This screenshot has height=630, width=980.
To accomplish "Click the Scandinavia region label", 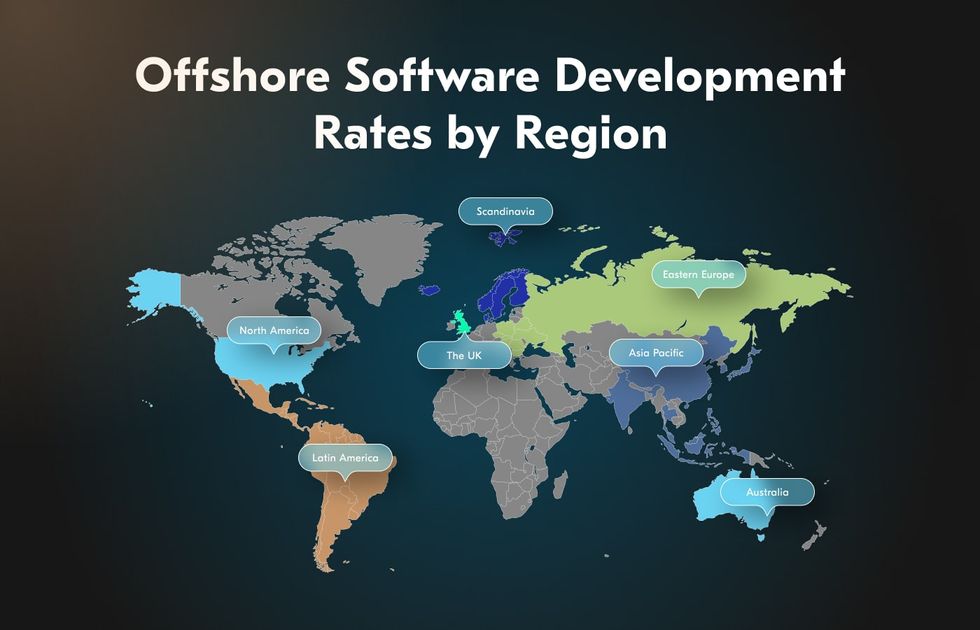I will coord(505,211).
